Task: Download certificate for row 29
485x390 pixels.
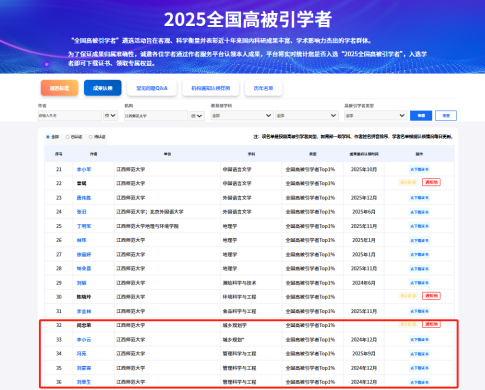Action: 419,283
